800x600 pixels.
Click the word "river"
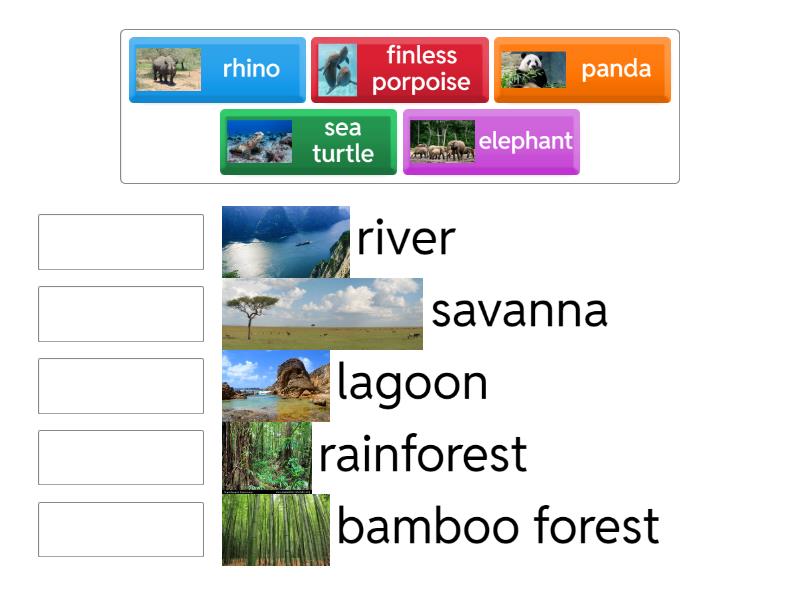pos(404,239)
